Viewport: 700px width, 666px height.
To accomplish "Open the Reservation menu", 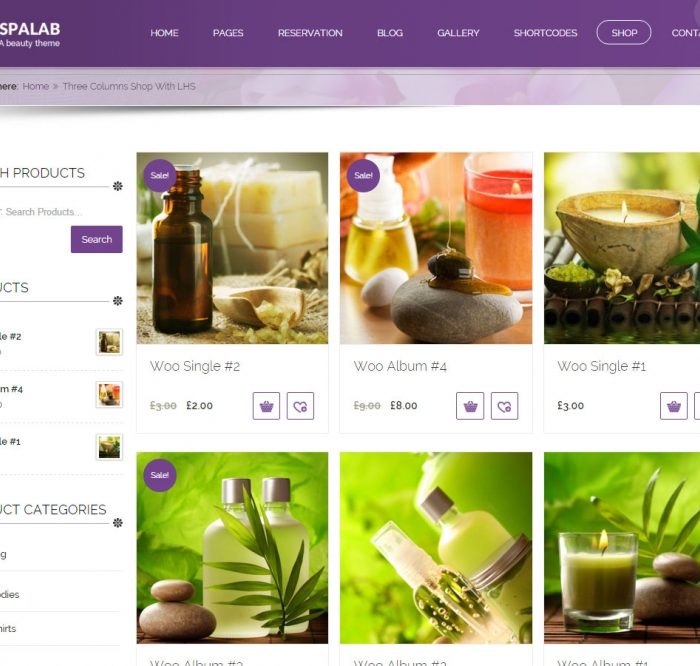I will click(x=310, y=33).
